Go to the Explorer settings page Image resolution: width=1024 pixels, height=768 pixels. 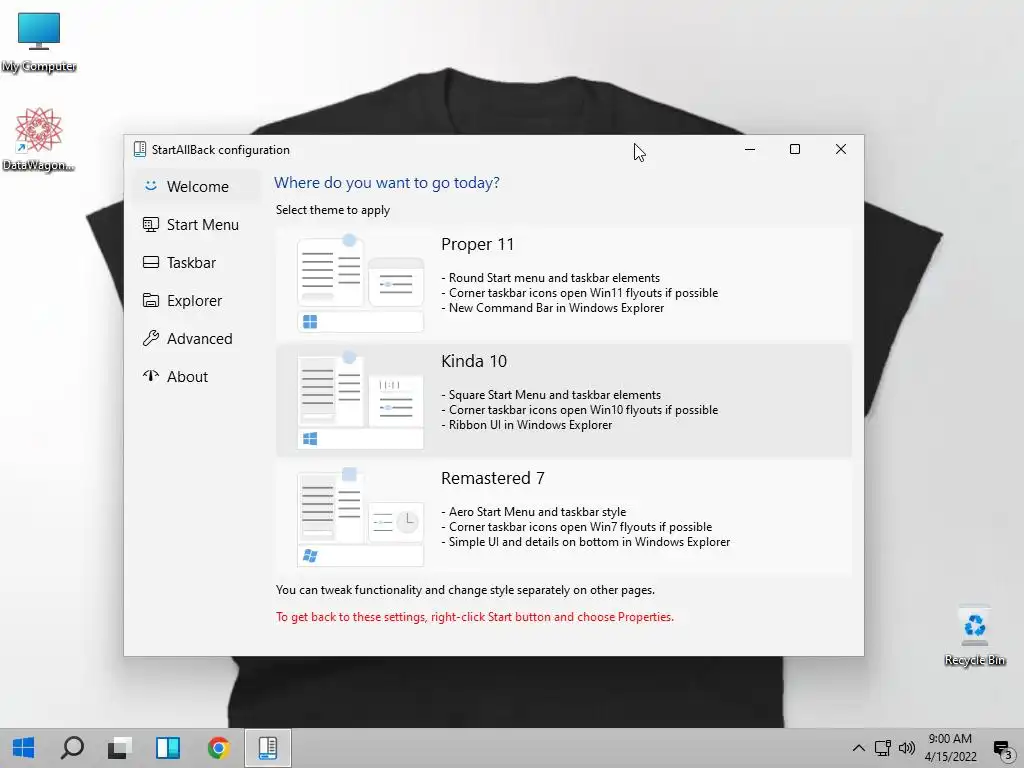197,300
